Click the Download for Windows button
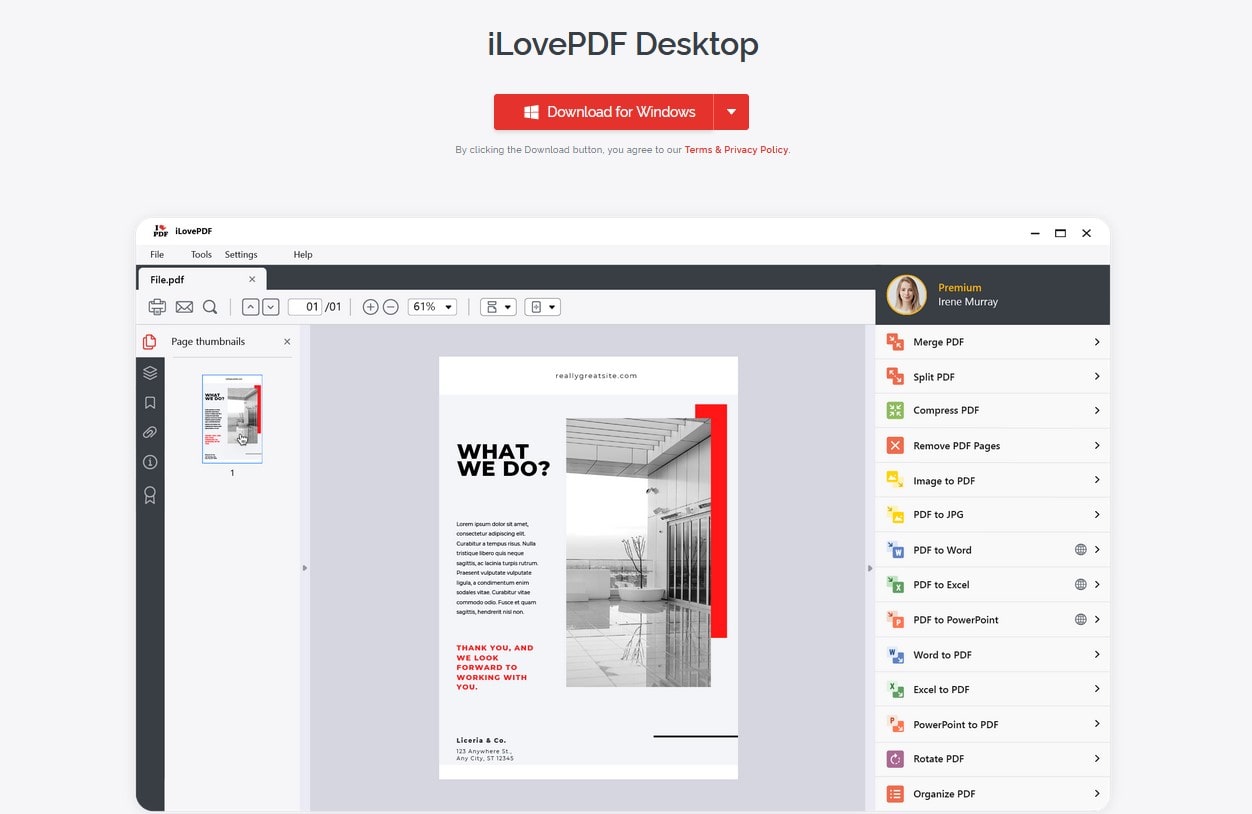This screenshot has width=1252, height=814. (603, 112)
